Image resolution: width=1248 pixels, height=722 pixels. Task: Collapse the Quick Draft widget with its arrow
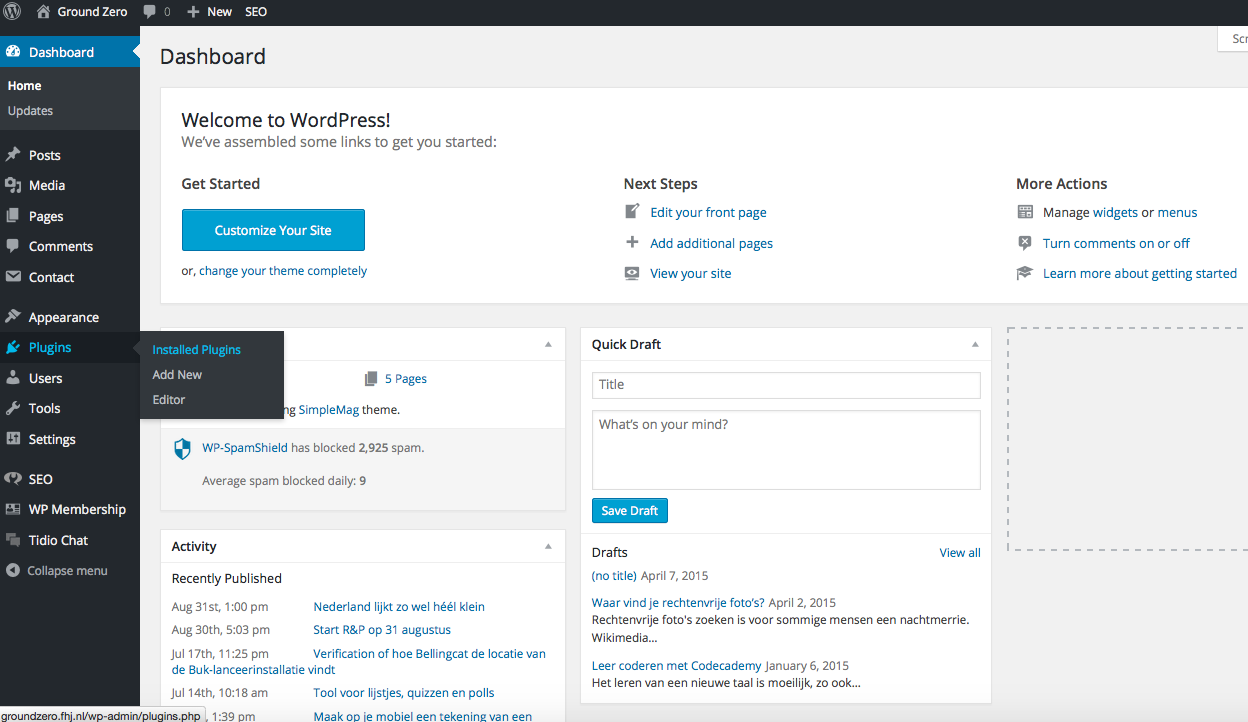click(975, 344)
